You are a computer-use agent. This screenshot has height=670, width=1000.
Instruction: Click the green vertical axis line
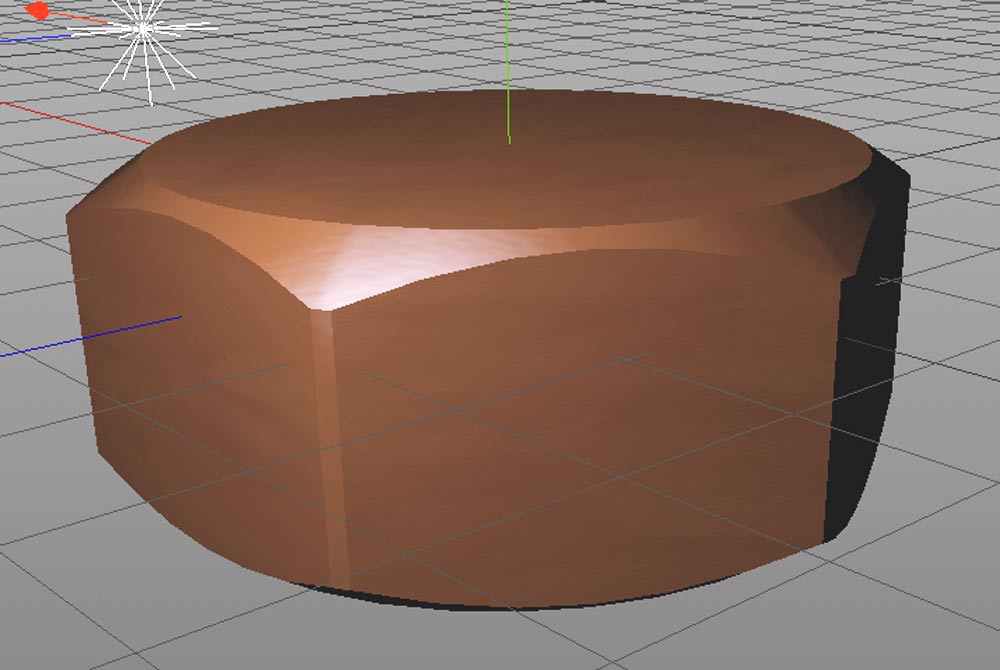(508, 71)
